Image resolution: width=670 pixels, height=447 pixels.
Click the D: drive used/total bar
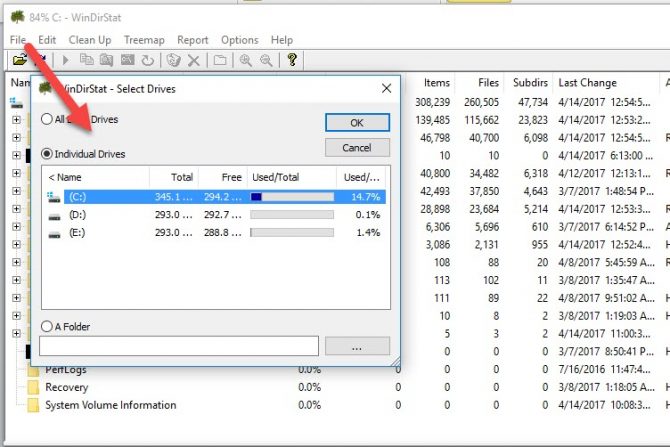[x=292, y=215]
